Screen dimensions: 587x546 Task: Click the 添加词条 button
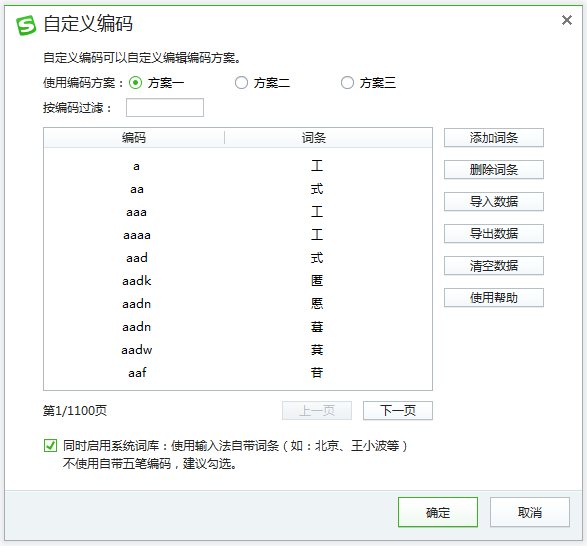tap(494, 138)
